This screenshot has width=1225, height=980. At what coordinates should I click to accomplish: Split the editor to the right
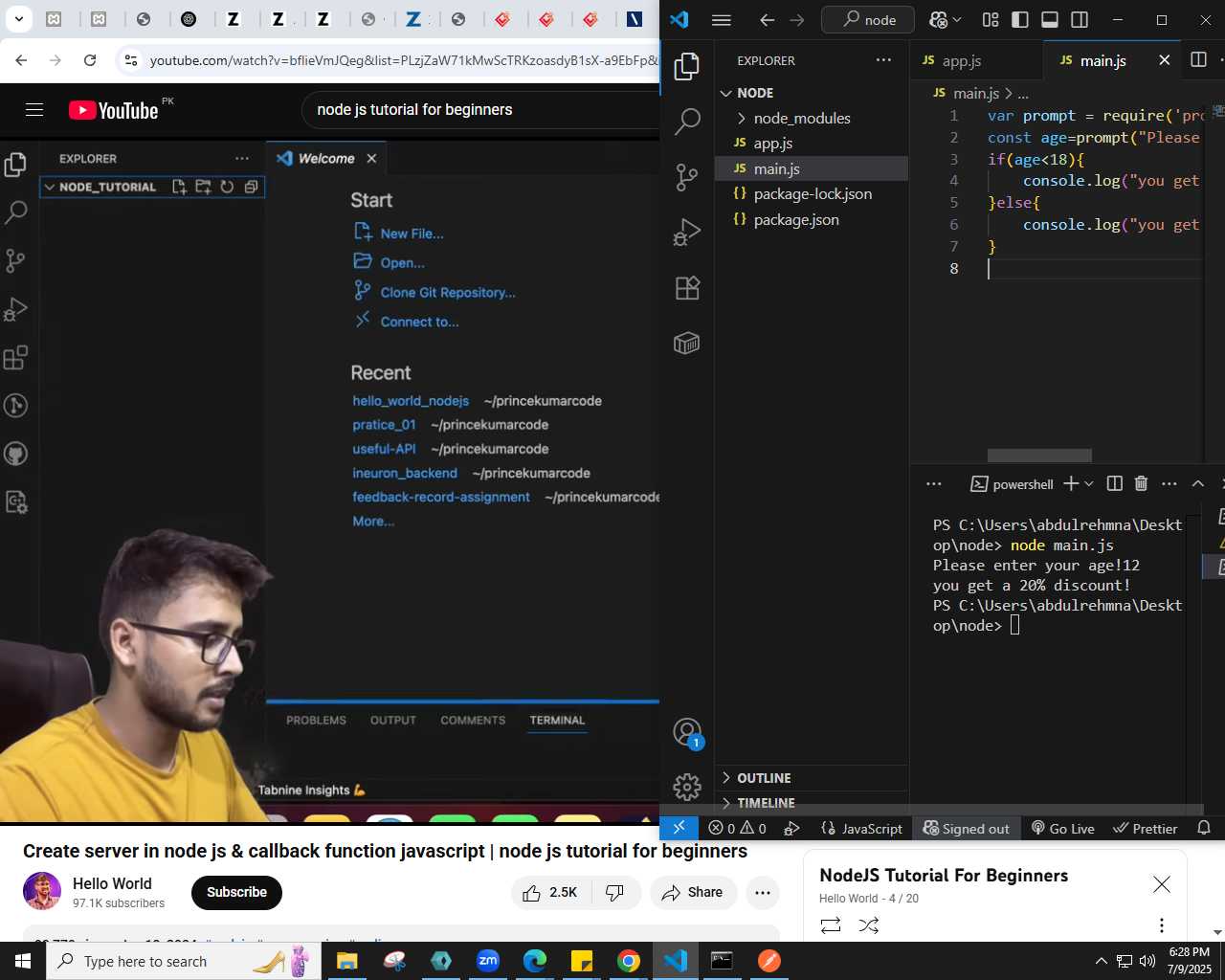click(x=1198, y=60)
